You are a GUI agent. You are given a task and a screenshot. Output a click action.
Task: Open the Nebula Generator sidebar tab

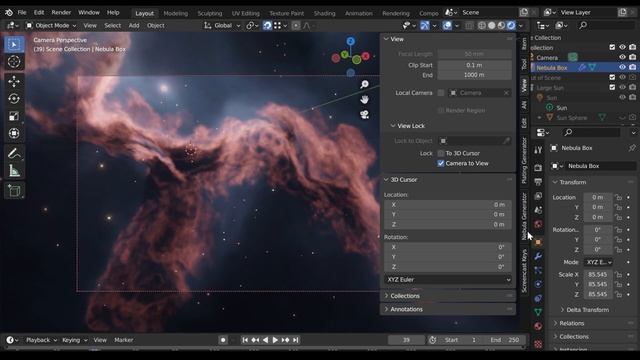click(x=524, y=216)
